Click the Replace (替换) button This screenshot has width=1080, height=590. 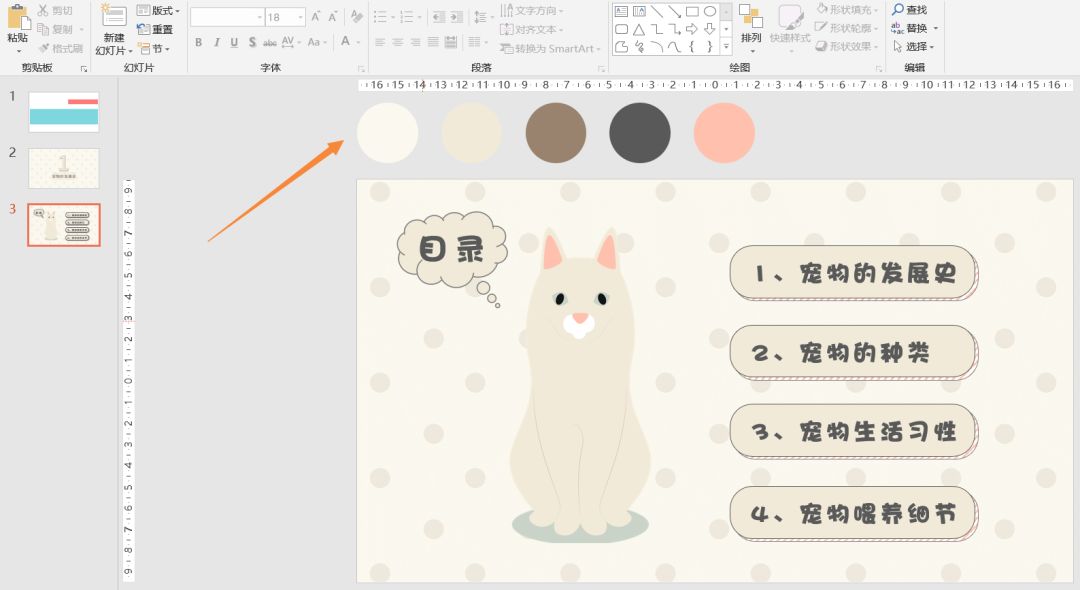click(x=914, y=28)
